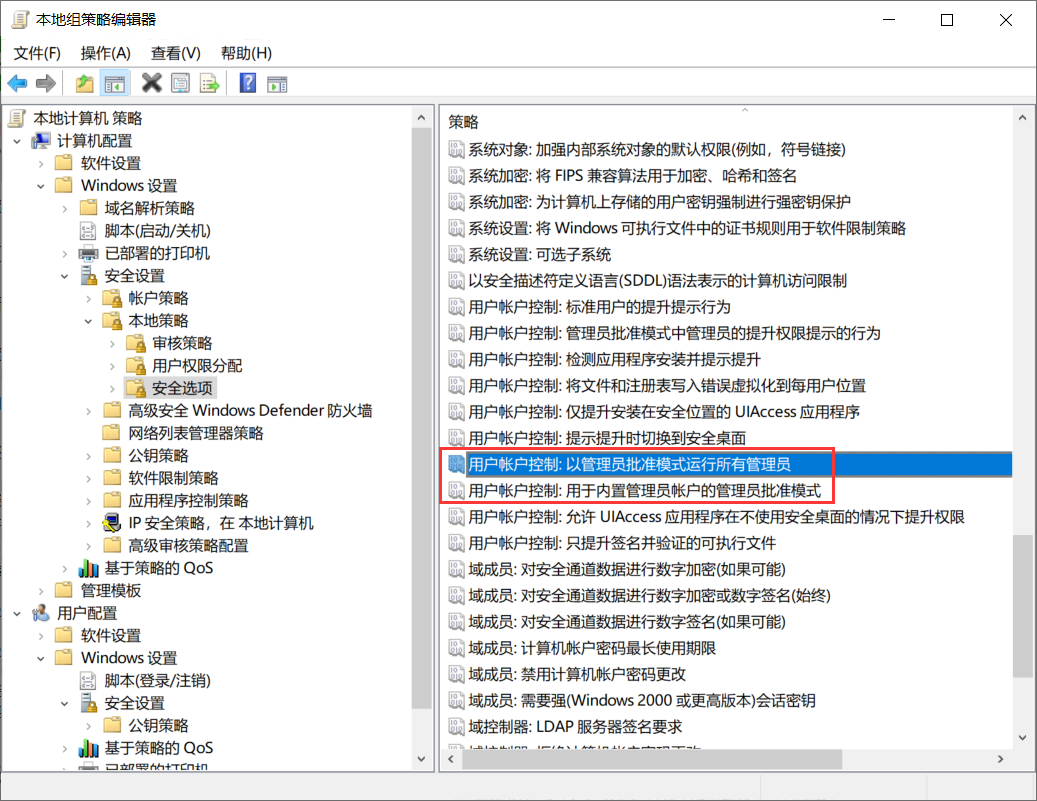The image size is (1037, 801).
Task: Expand the 审核策略 node
Action: coord(112,343)
